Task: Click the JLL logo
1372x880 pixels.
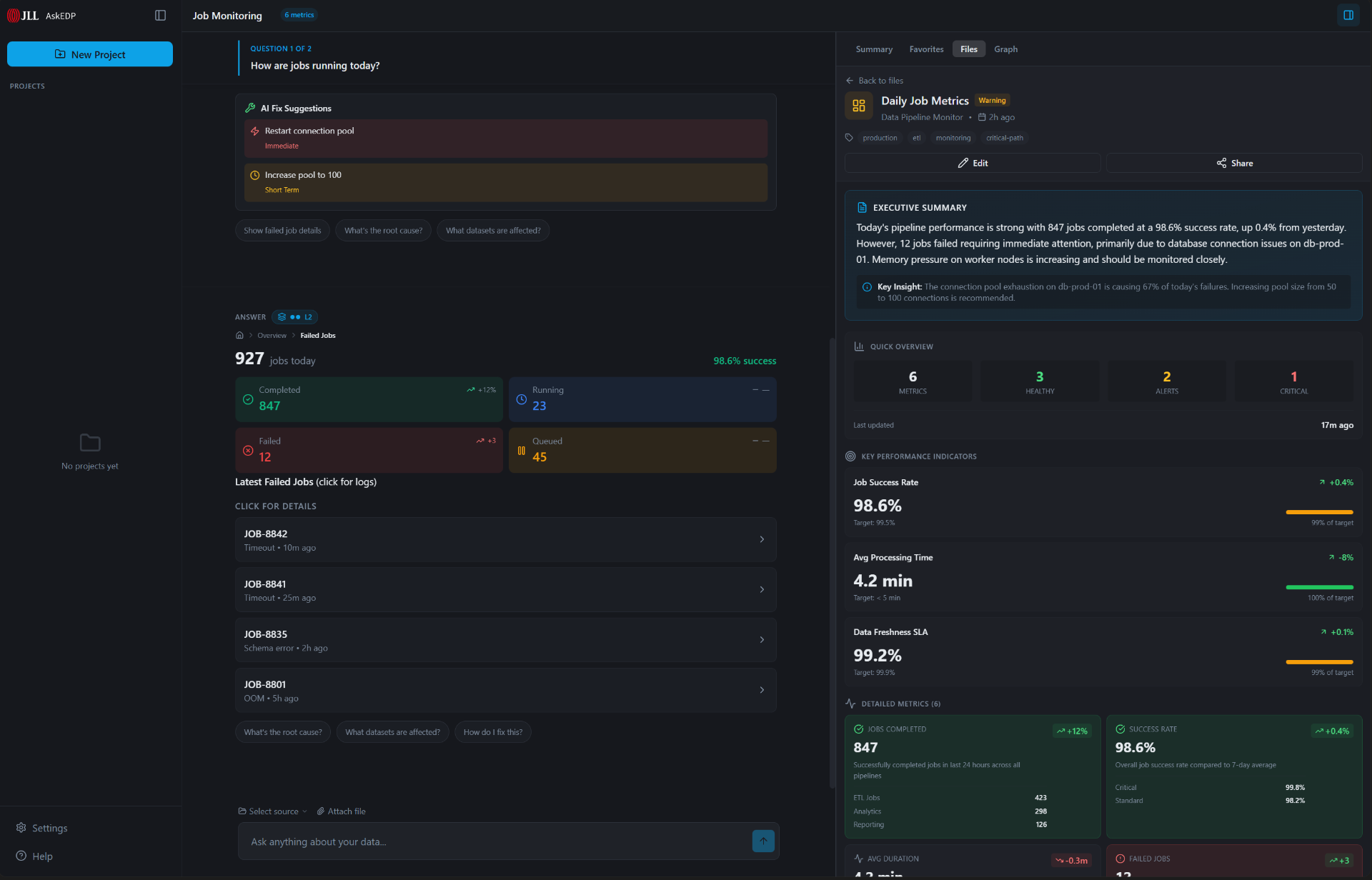Action: [x=23, y=15]
